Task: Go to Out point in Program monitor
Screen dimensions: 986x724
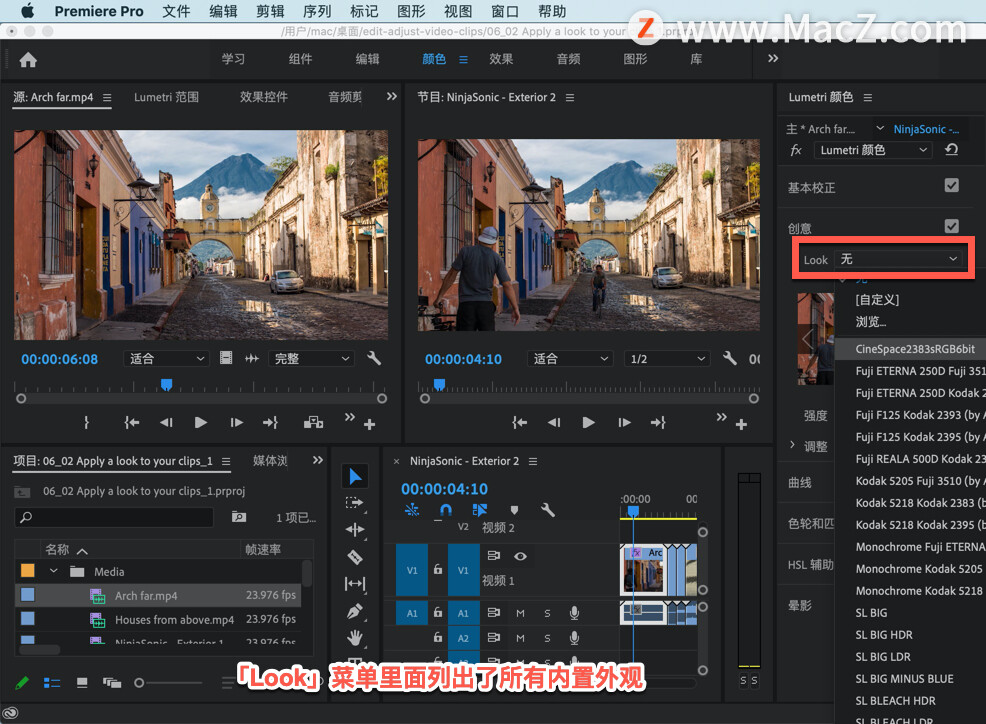Action: (658, 423)
